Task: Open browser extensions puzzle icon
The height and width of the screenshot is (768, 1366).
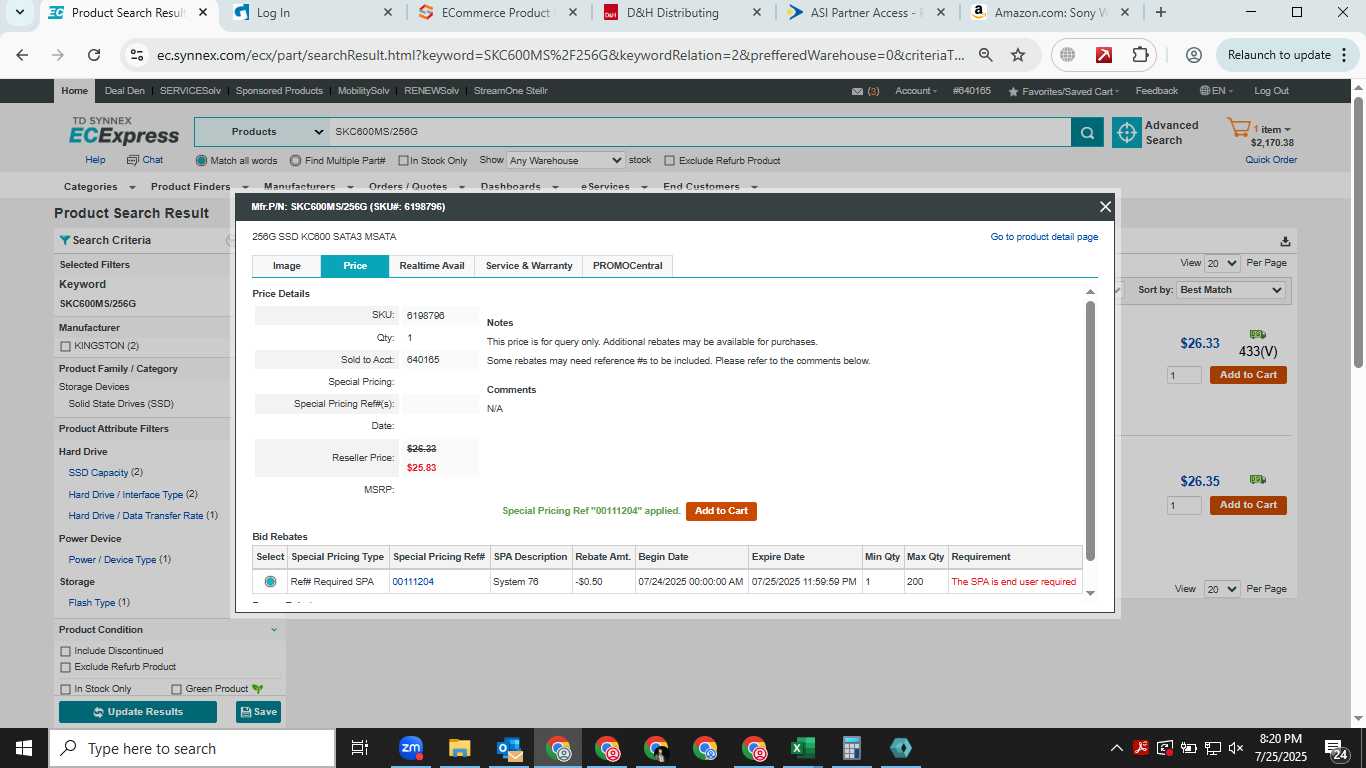Action: (x=1140, y=55)
